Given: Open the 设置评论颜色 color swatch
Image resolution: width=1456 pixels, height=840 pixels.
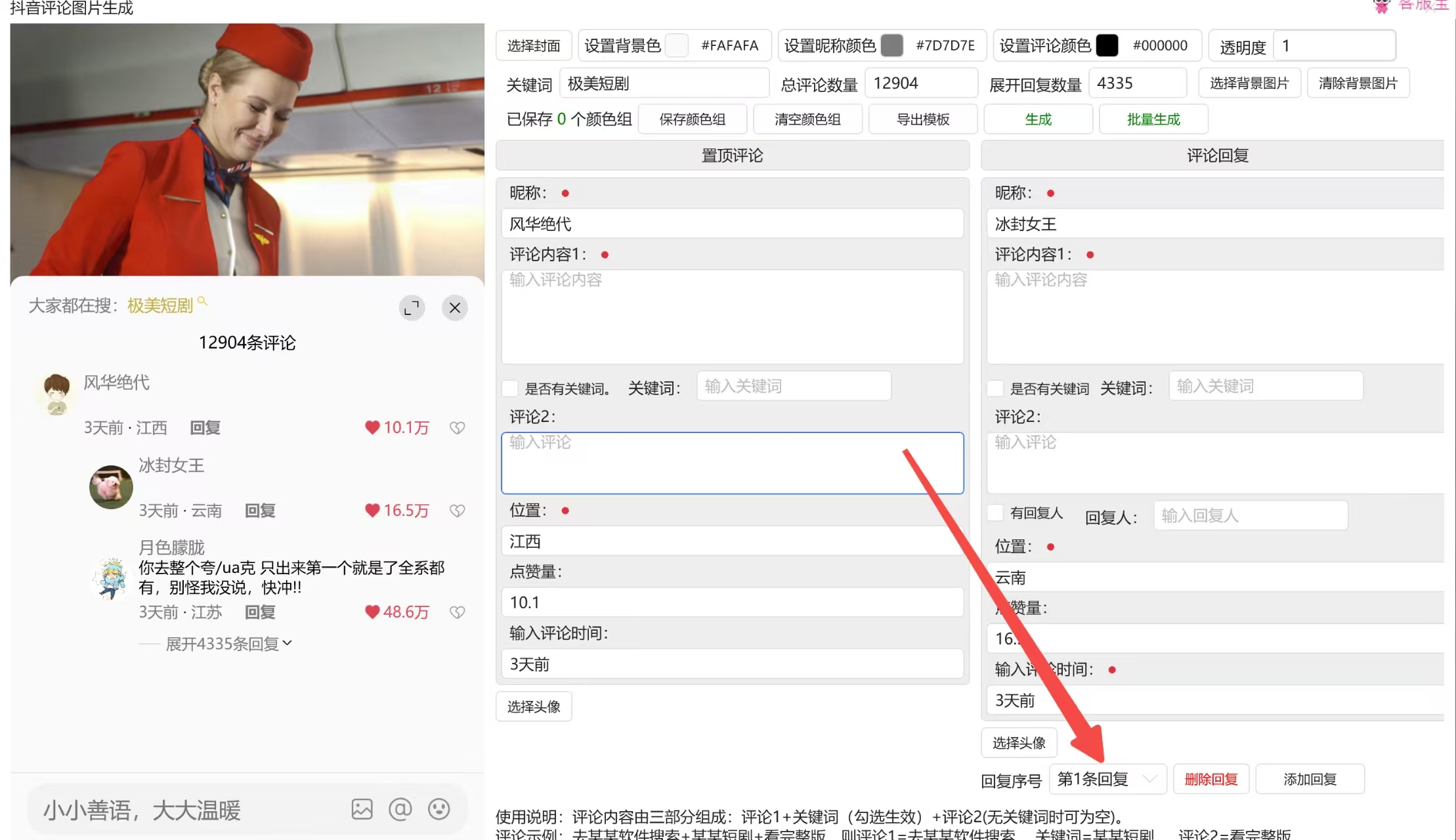Looking at the screenshot, I should [x=1108, y=45].
